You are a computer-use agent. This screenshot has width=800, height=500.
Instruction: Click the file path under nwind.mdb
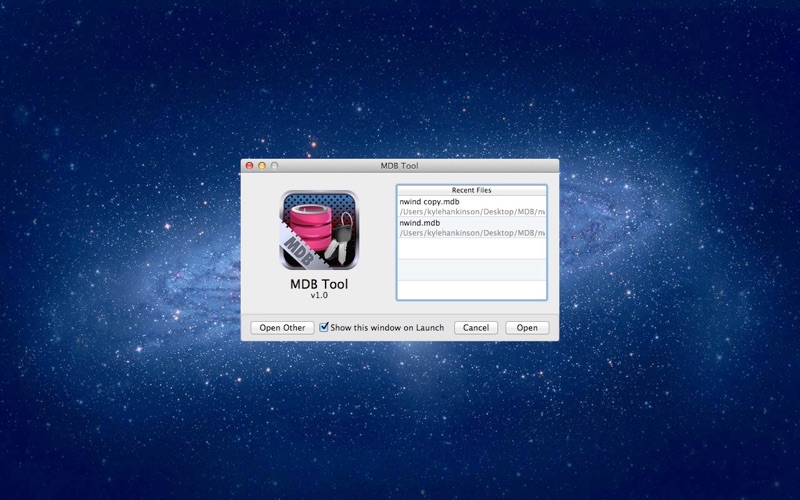pyautogui.click(x=471, y=233)
